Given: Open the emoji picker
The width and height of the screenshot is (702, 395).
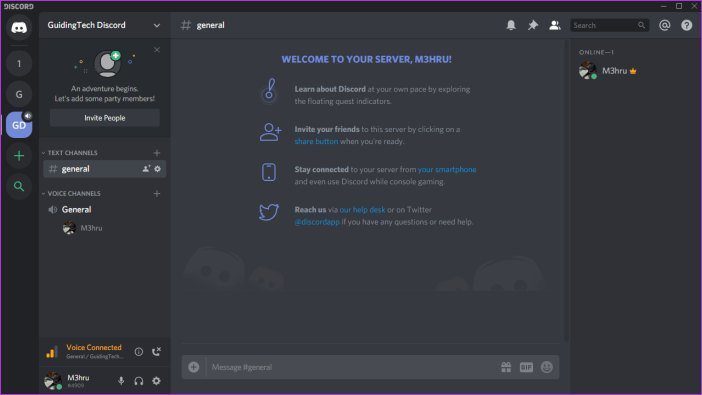Looking at the screenshot, I should click(x=547, y=367).
